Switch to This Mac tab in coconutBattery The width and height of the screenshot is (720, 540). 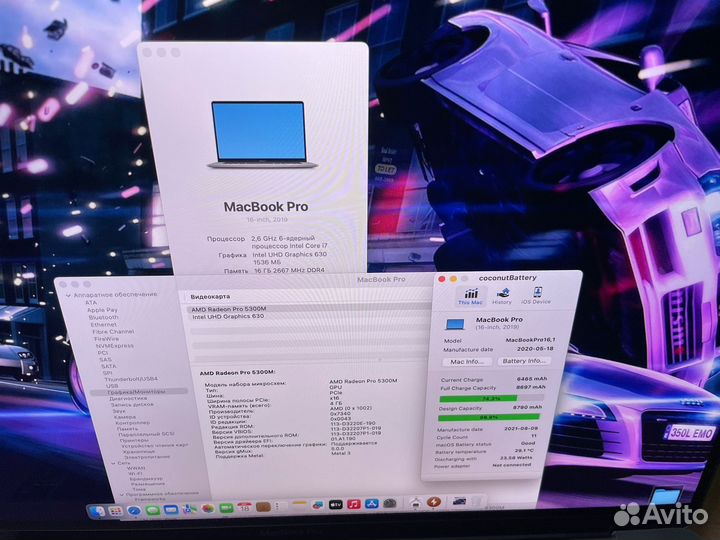470,296
